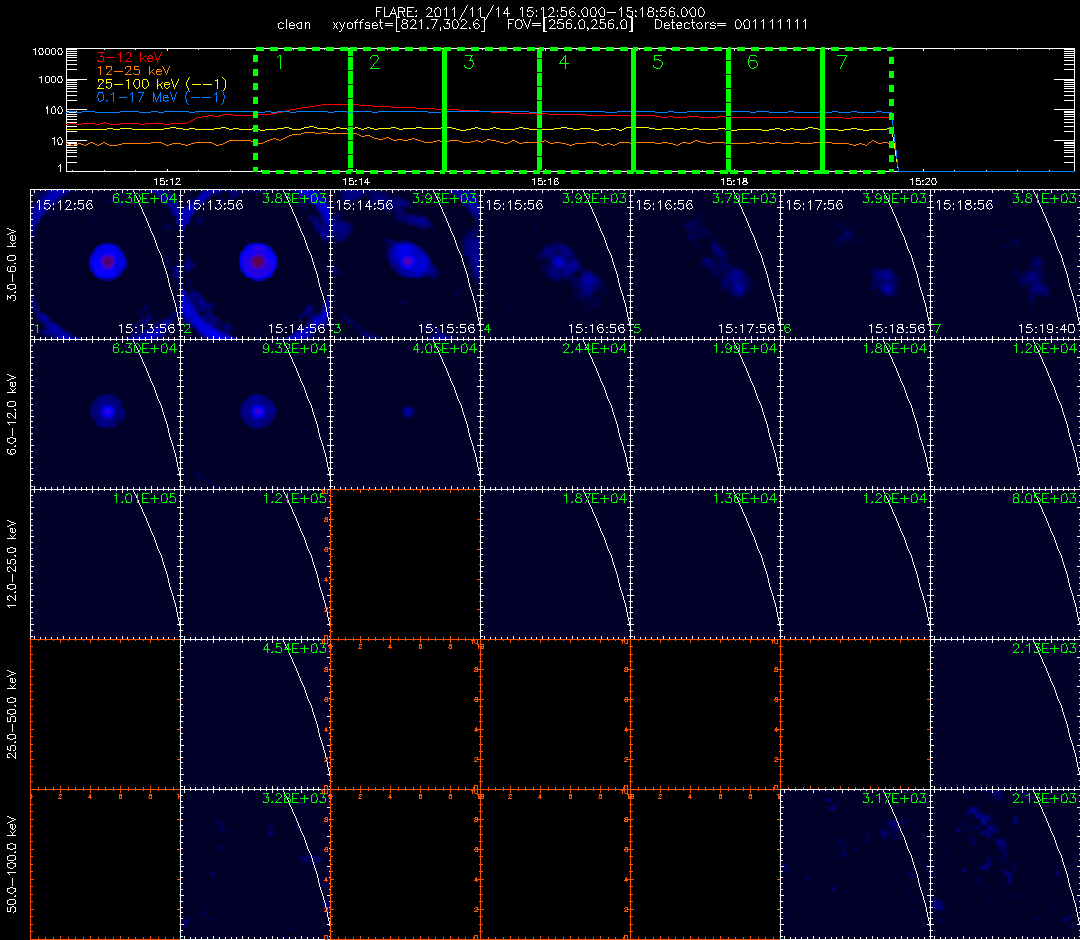Click the 15:14 tick label on the time axis
This screenshot has width=1080, height=940.
pos(356,181)
